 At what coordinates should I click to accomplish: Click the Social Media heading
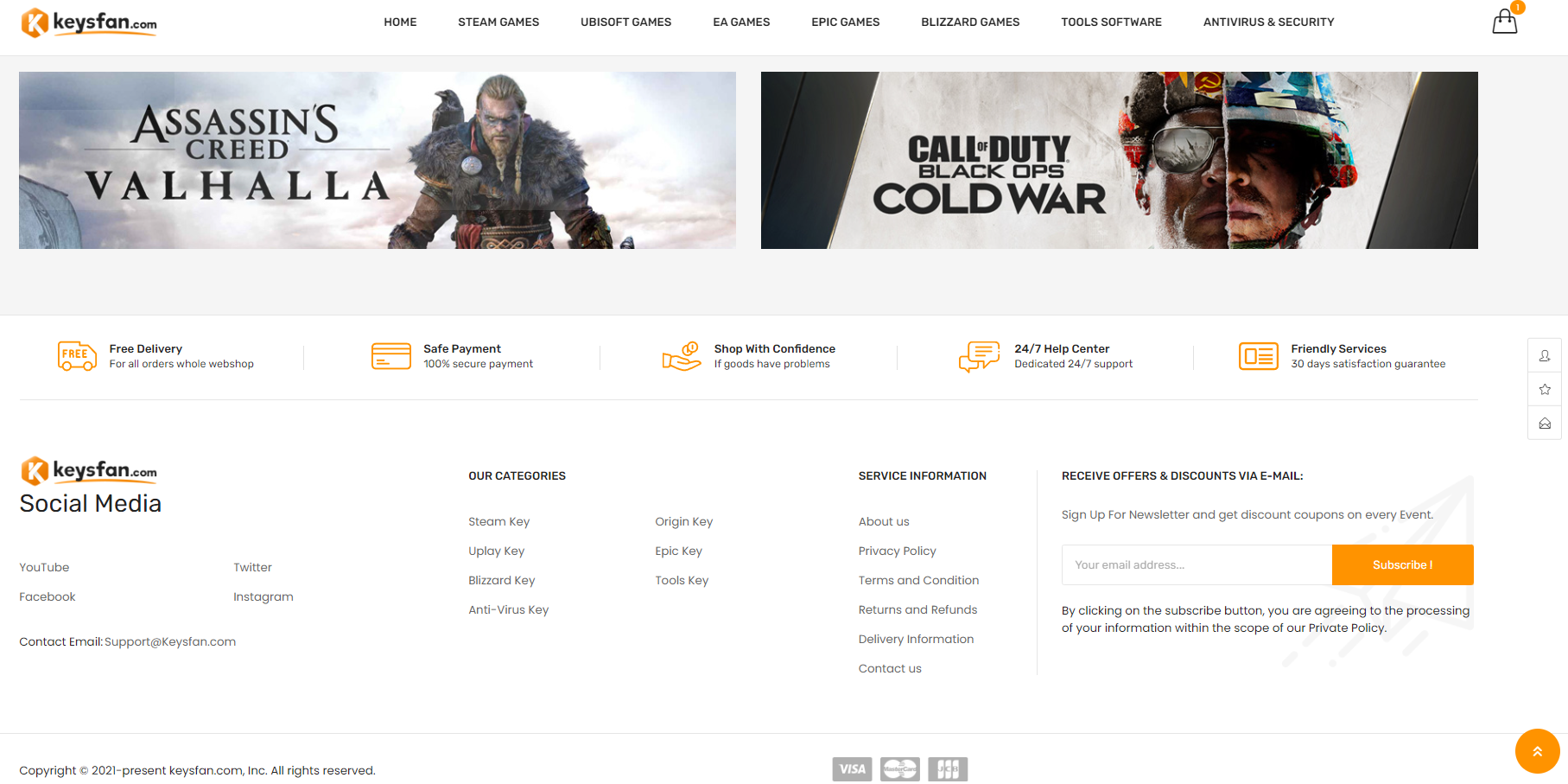point(91,504)
